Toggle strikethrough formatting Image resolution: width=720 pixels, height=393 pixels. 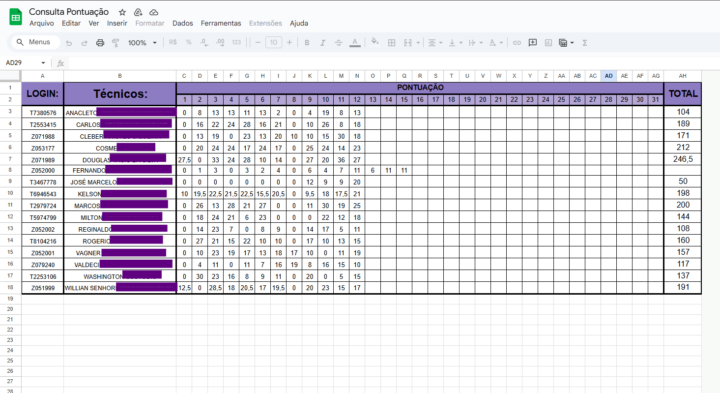point(338,43)
